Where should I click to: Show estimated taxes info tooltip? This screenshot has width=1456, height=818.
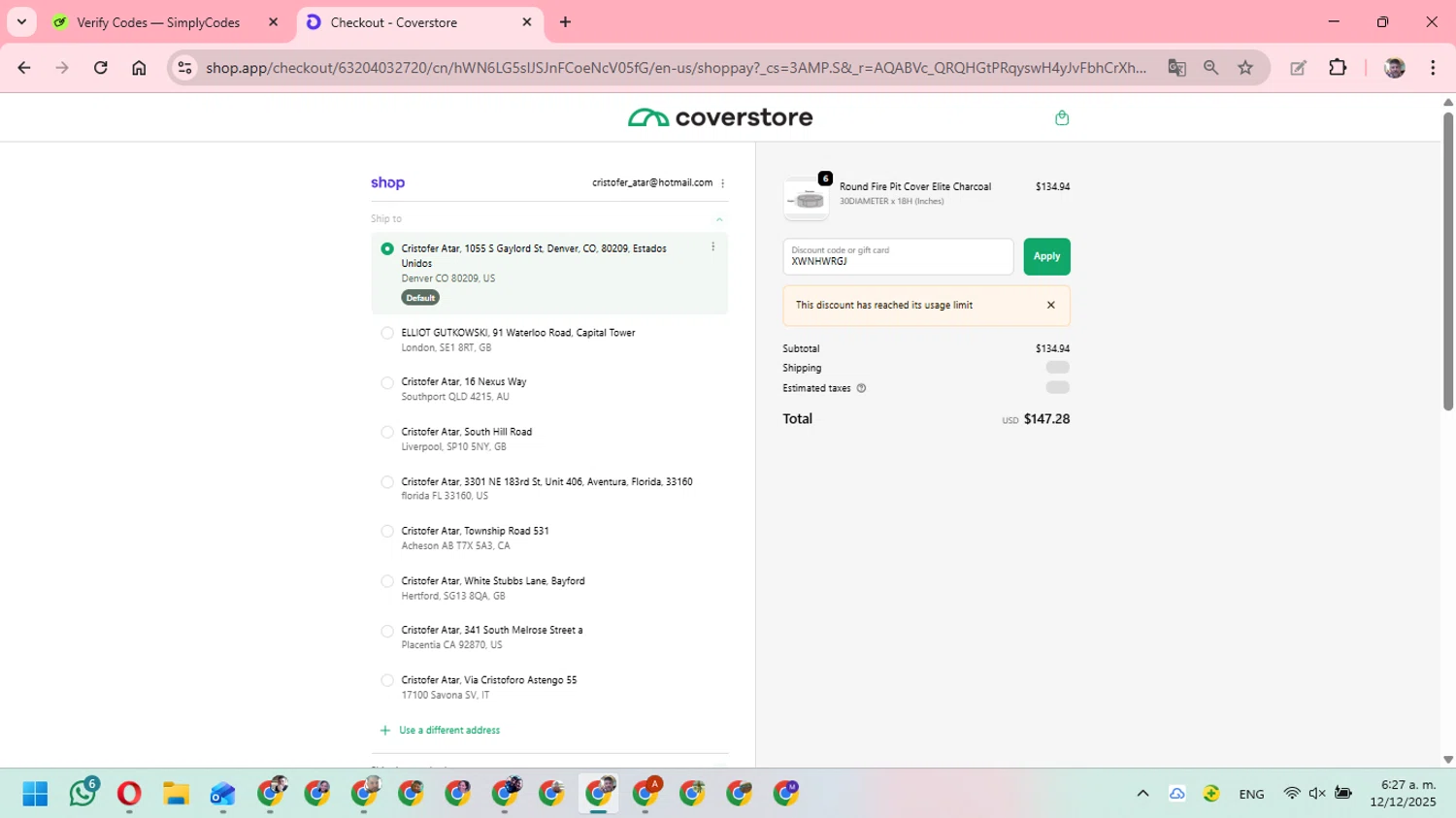pos(861,388)
